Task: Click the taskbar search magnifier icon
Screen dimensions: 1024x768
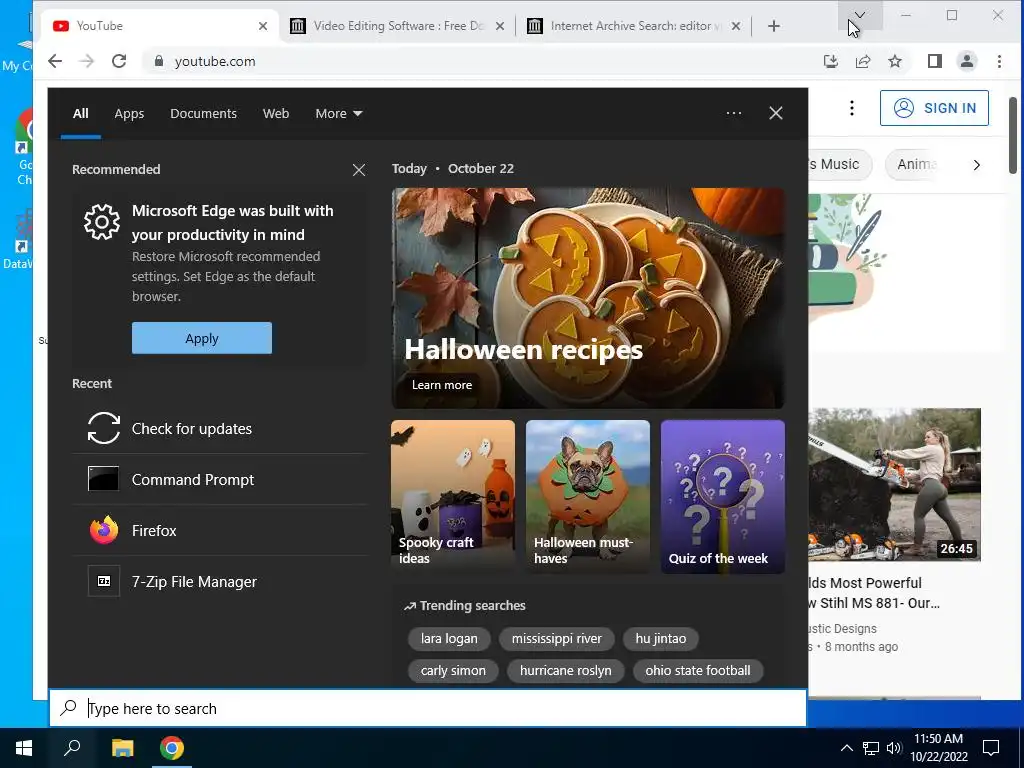Action: tap(72, 748)
